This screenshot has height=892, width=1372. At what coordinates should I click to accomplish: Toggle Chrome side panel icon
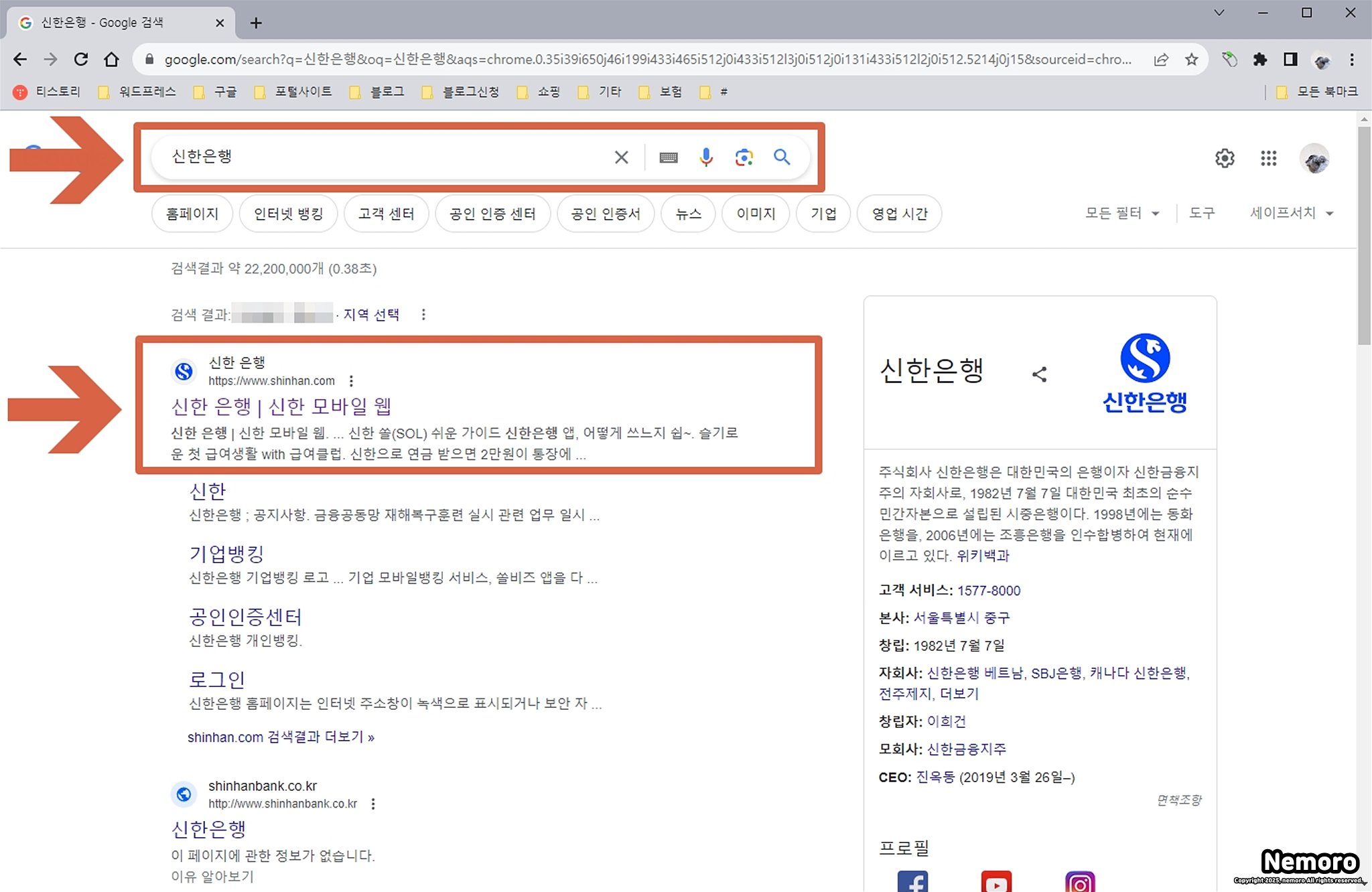click(x=1290, y=60)
